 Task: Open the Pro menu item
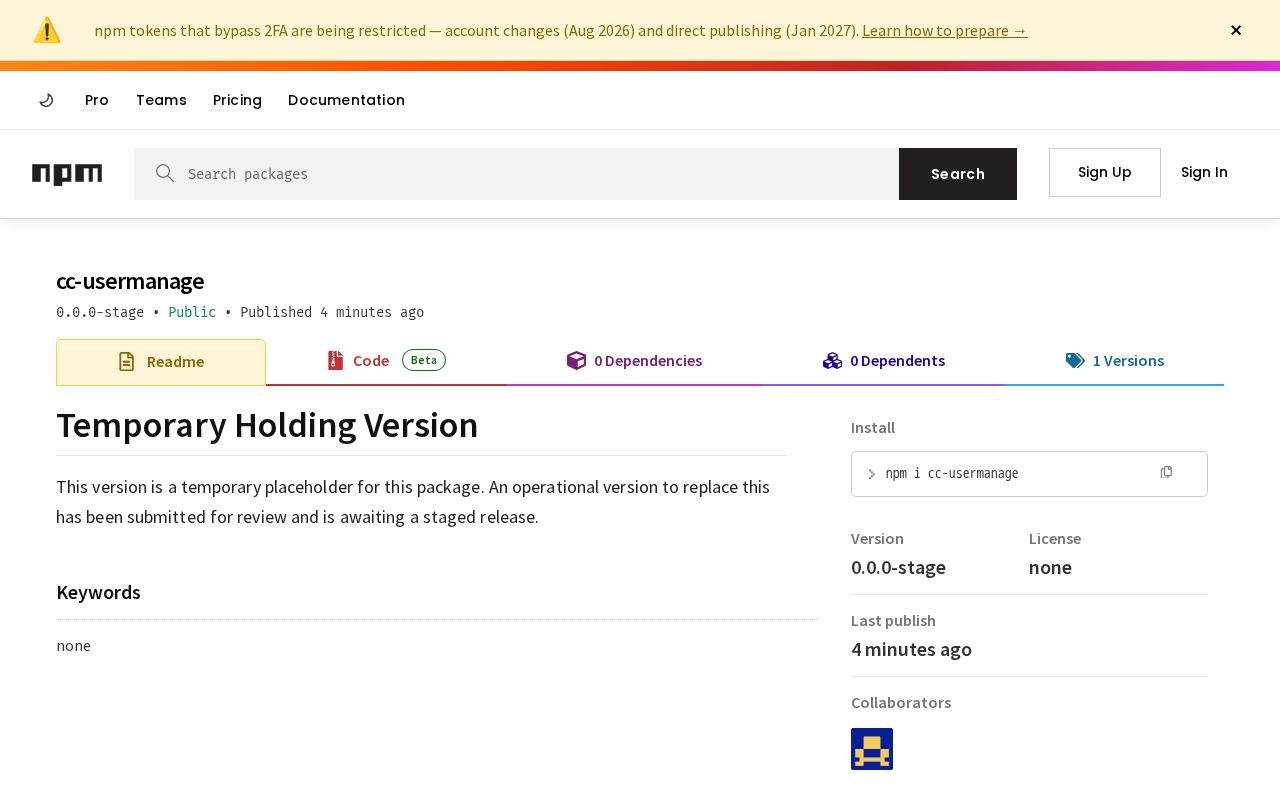97,100
